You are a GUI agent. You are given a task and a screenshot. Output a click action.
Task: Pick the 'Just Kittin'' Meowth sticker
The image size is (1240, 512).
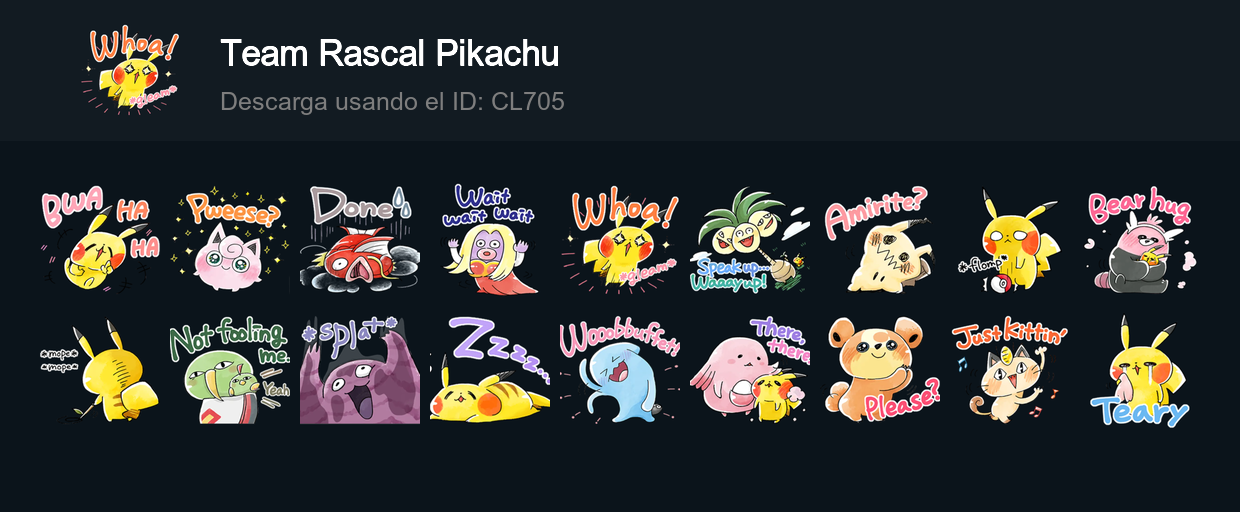coord(1010,370)
